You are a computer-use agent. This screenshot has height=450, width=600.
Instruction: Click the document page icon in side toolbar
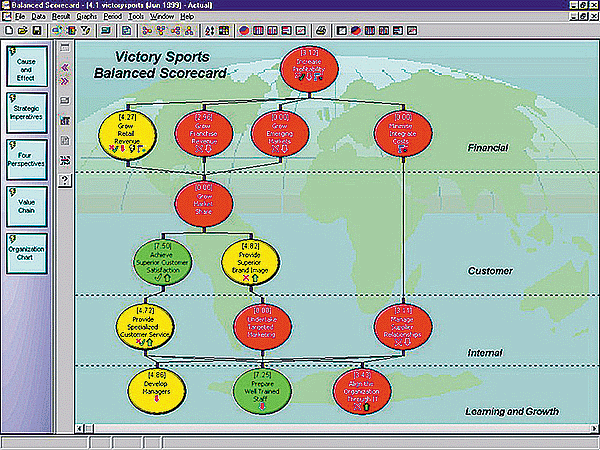(65, 140)
